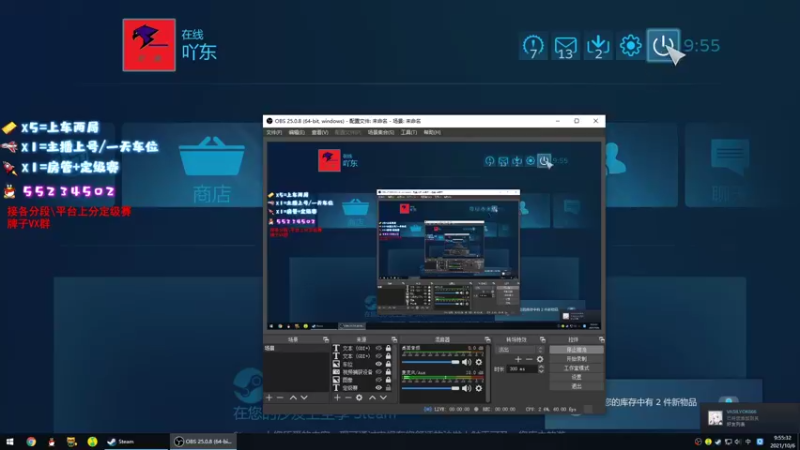Screen dimensions: 800x450
Task: Add transition with plus icon
Action: coord(518,359)
